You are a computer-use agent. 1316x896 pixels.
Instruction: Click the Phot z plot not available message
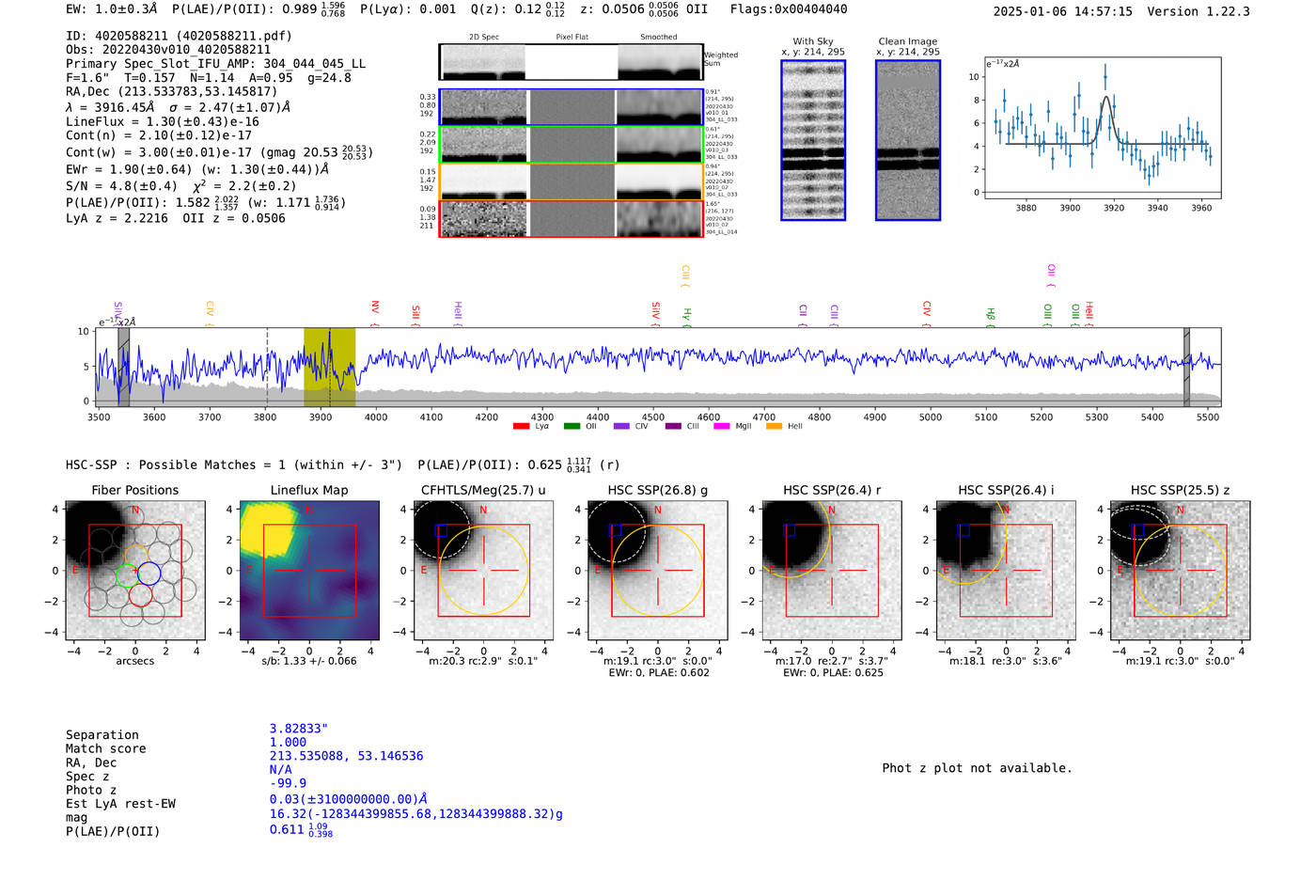(977, 768)
